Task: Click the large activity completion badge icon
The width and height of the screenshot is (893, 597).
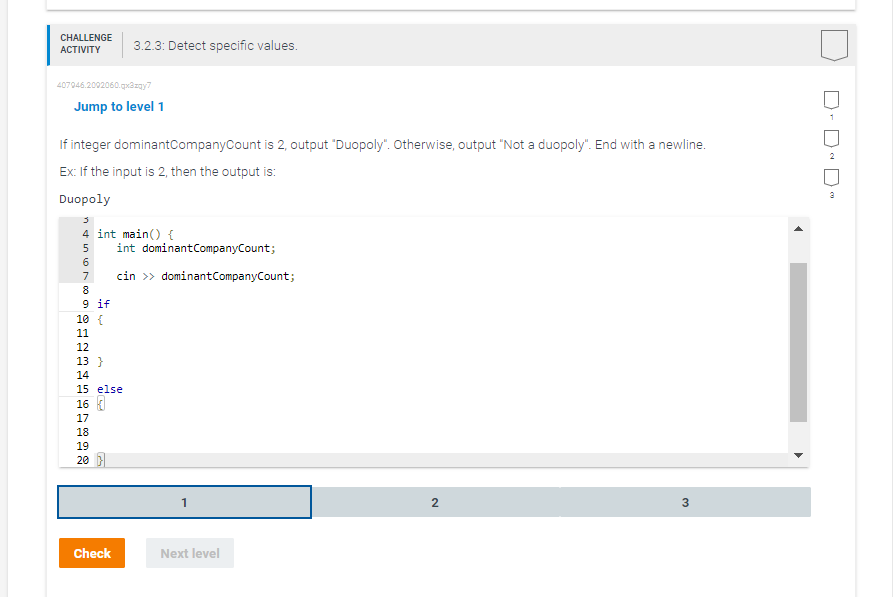Action: (x=834, y=45)
